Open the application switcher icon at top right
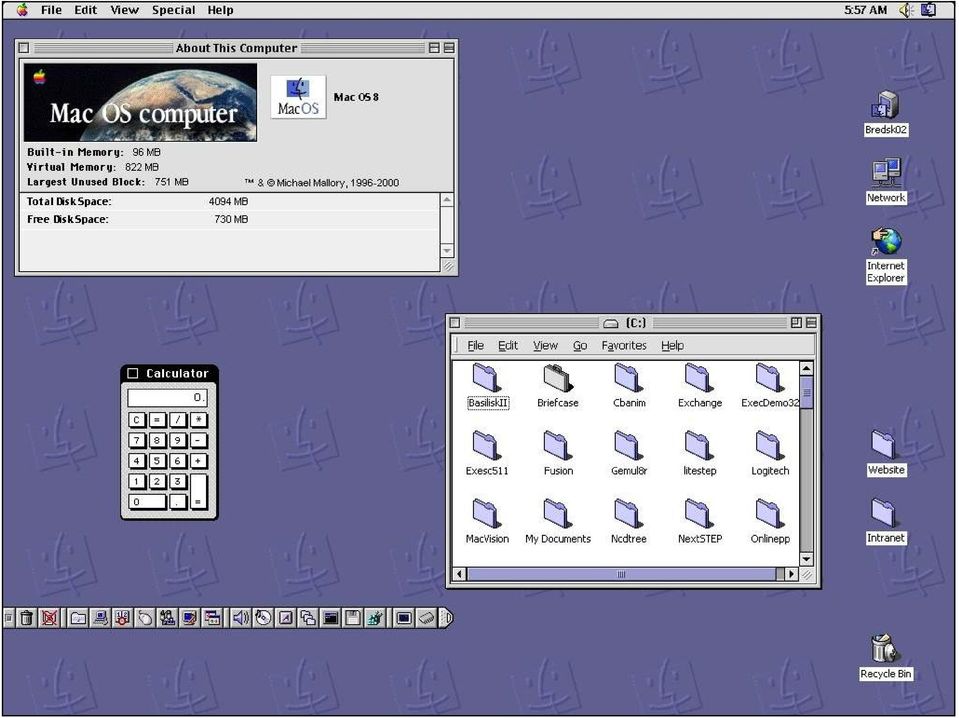Image resolution: width=959 pixels, height=718 pixels. pyautogui.click(x=928, y=10)
